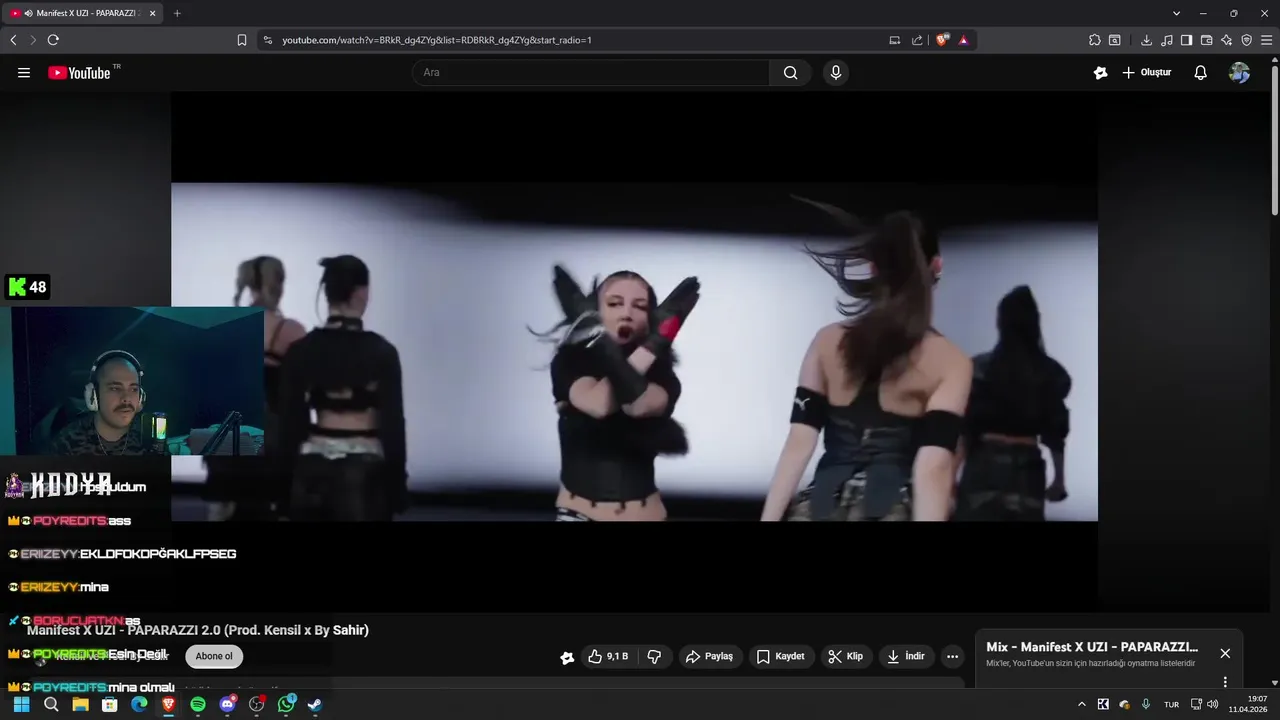Image resolution: width=1280 pixels, height=720 pixels.
Task: Like the video (9,1 B)
Action: pyautogui.click(x=608, y=657)
